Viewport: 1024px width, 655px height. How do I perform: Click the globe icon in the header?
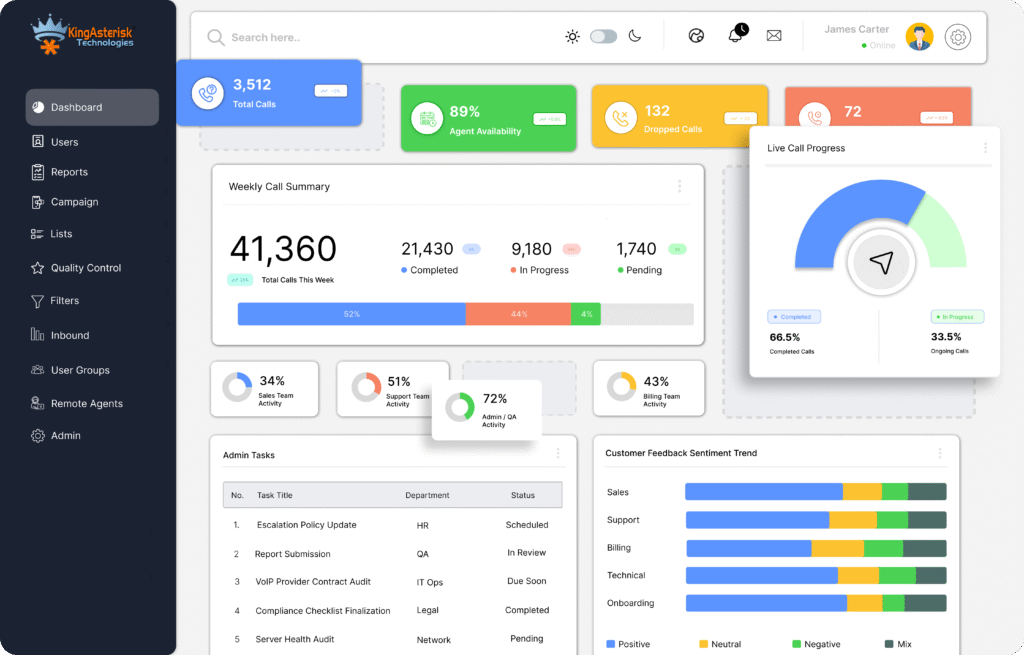tap(696, 35)
